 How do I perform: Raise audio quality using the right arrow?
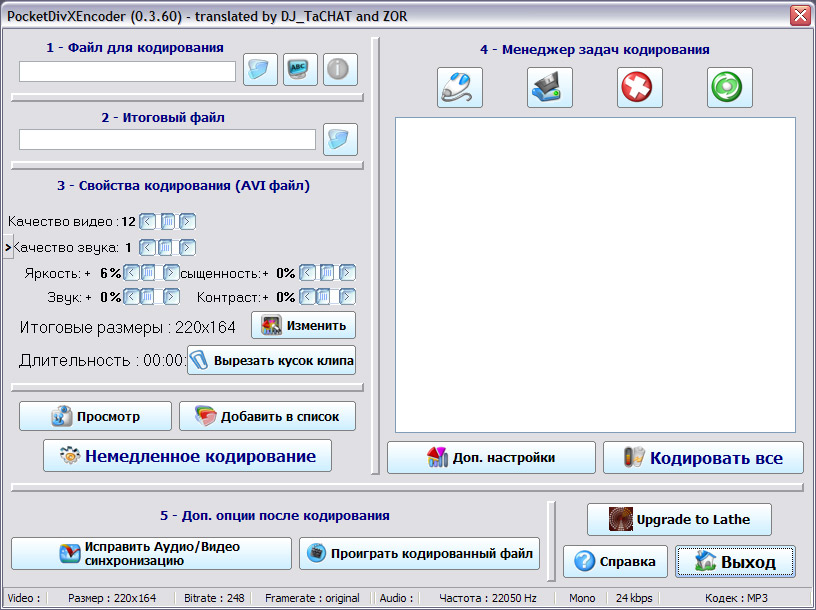[x=187, y=247]
